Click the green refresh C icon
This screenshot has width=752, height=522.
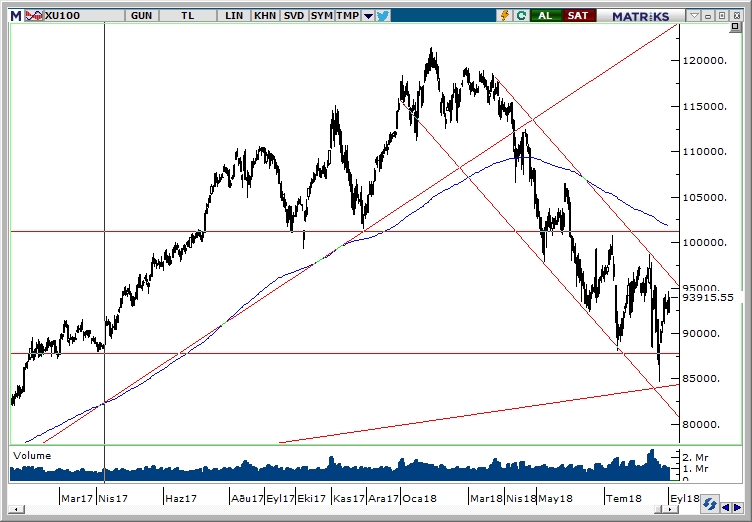click(x=521, y=16)
